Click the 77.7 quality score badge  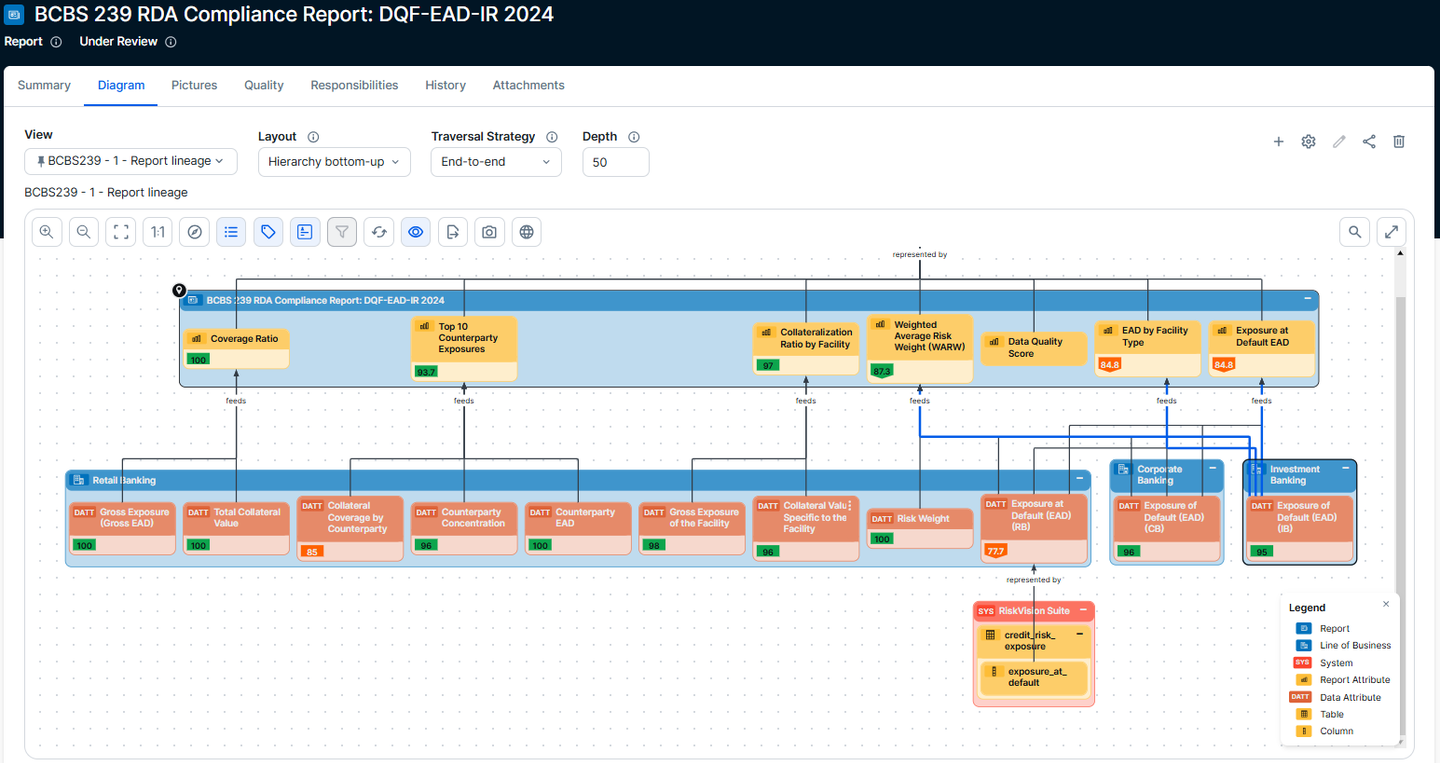coord(996,551)
